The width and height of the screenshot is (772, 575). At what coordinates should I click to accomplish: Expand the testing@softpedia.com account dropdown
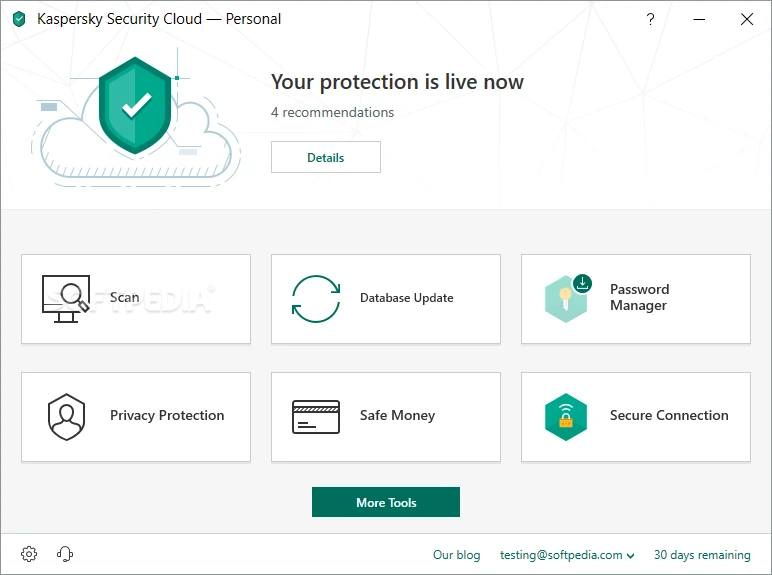pos(568,555)
